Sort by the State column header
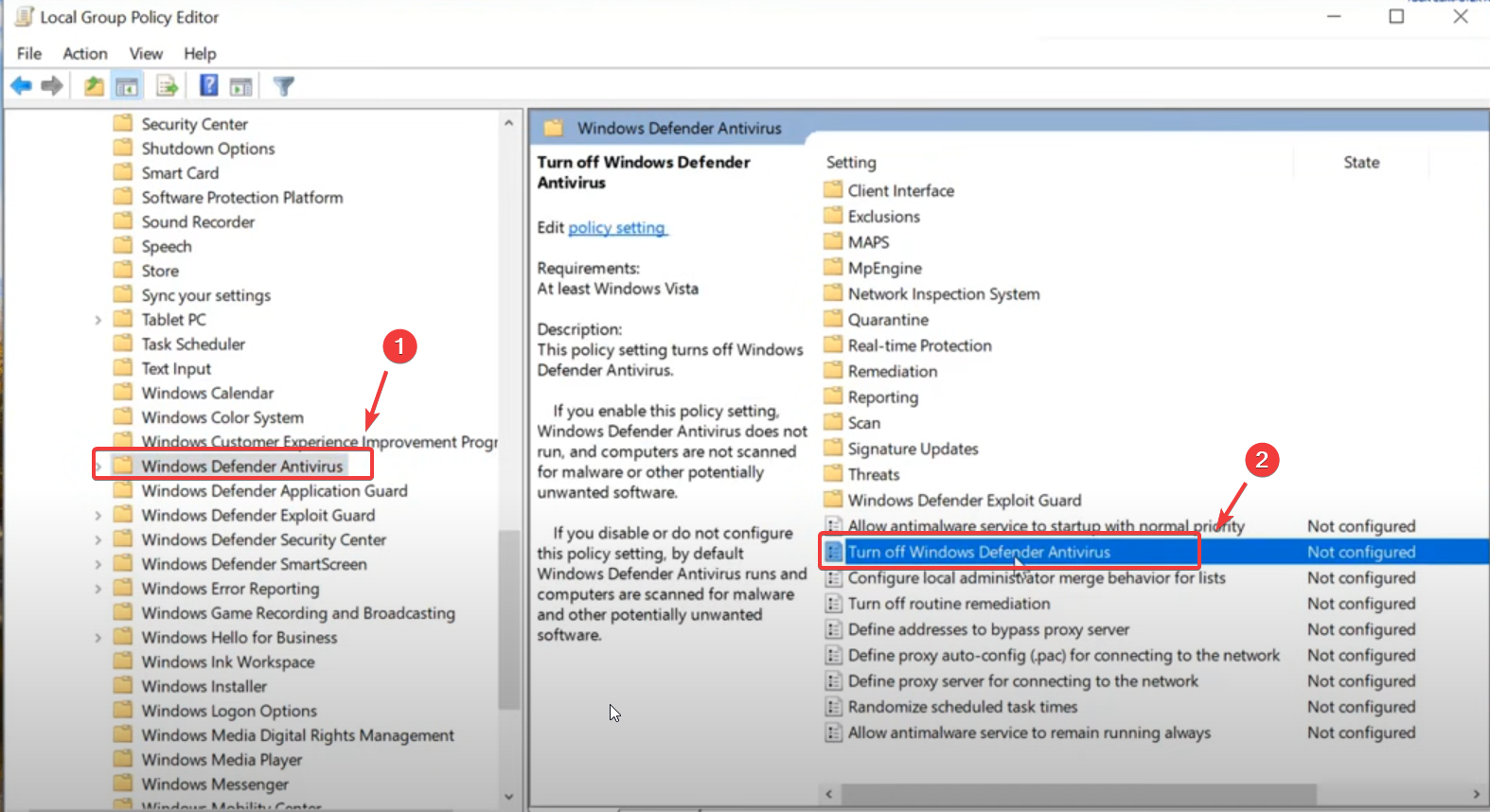This screenshot has height=812, width=1490. tap(1361, 162)
